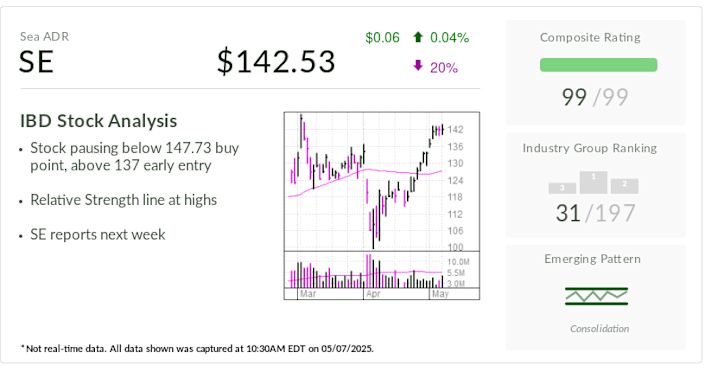This screenshot has height=372, width=705.
Task: Click the Consolidation pattern icon
Action: point(596,296)
